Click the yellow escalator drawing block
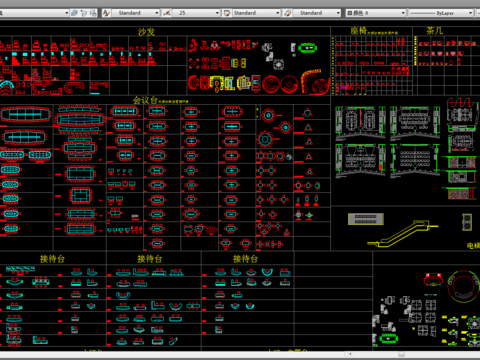 pos(403,233)
